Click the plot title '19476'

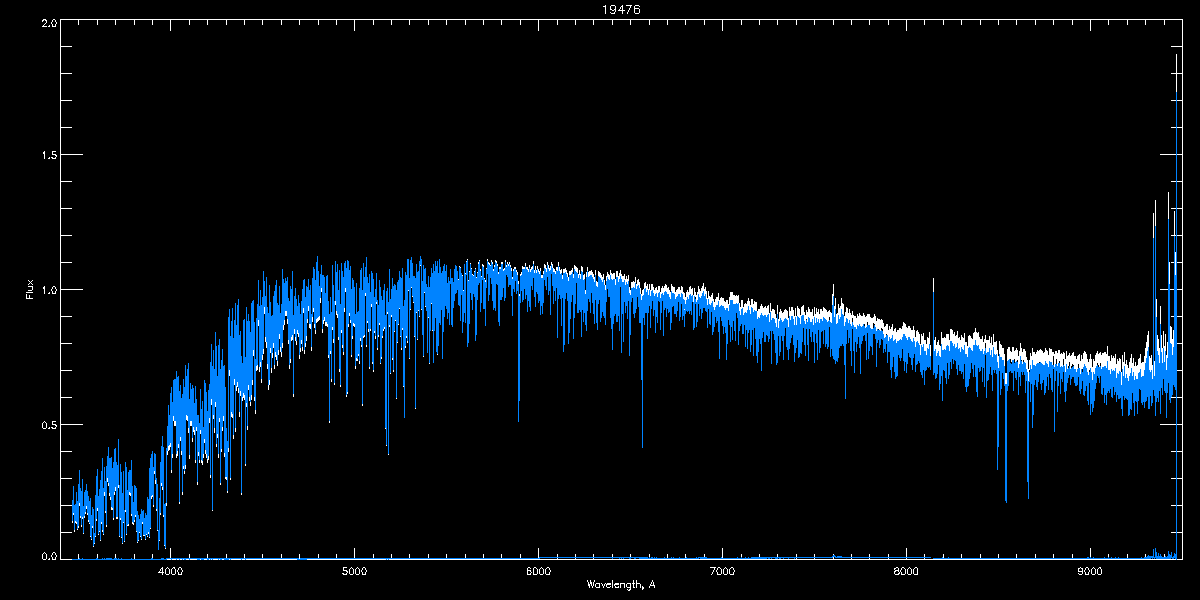pyautogui.click(x=621, y=9)
